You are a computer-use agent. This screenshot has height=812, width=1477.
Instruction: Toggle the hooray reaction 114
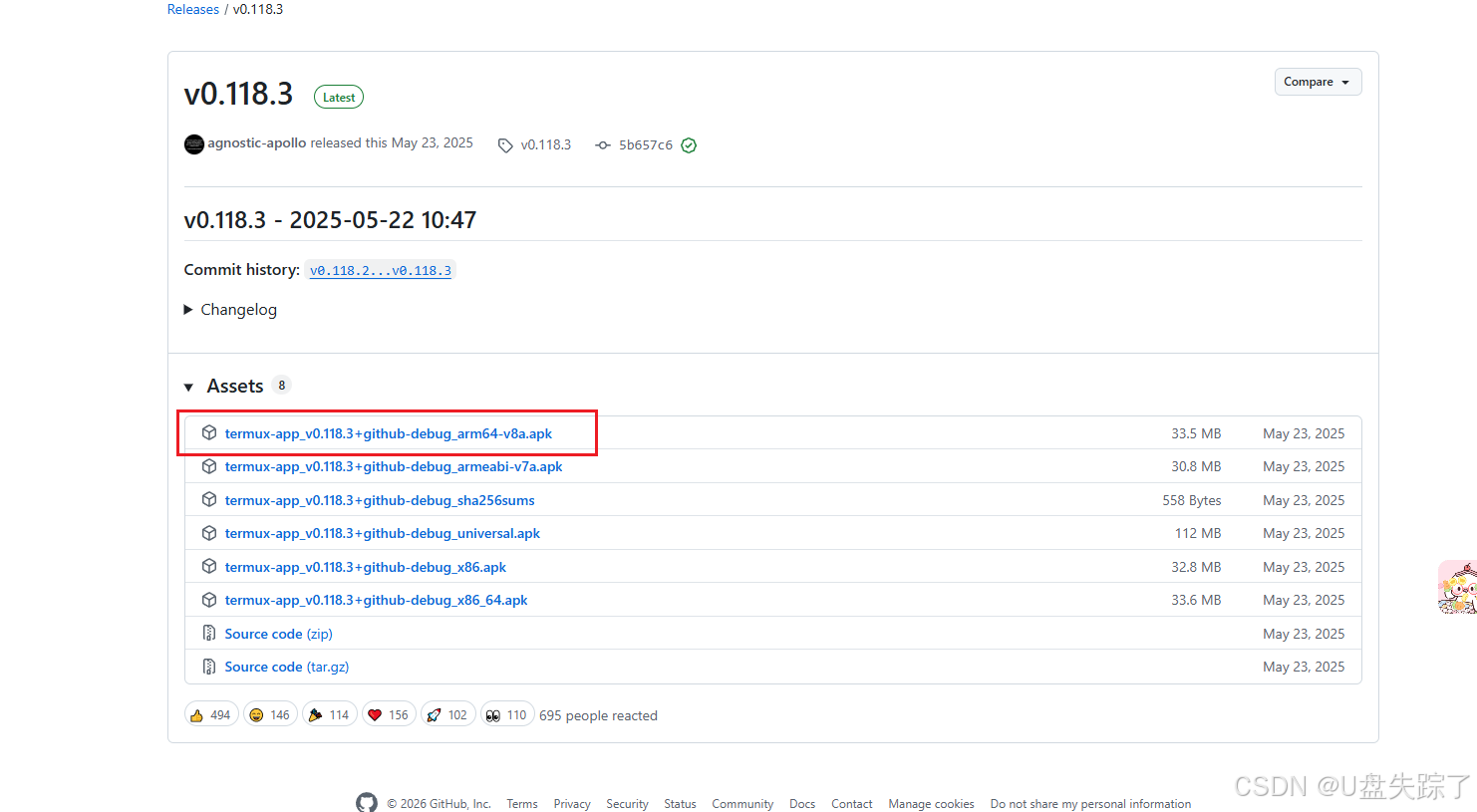[x=330, y=714]
